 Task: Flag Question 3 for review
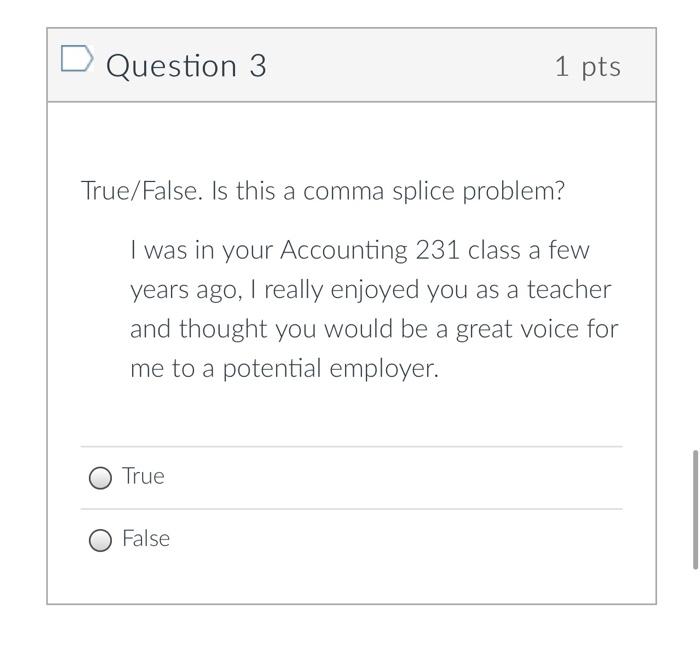77,60
